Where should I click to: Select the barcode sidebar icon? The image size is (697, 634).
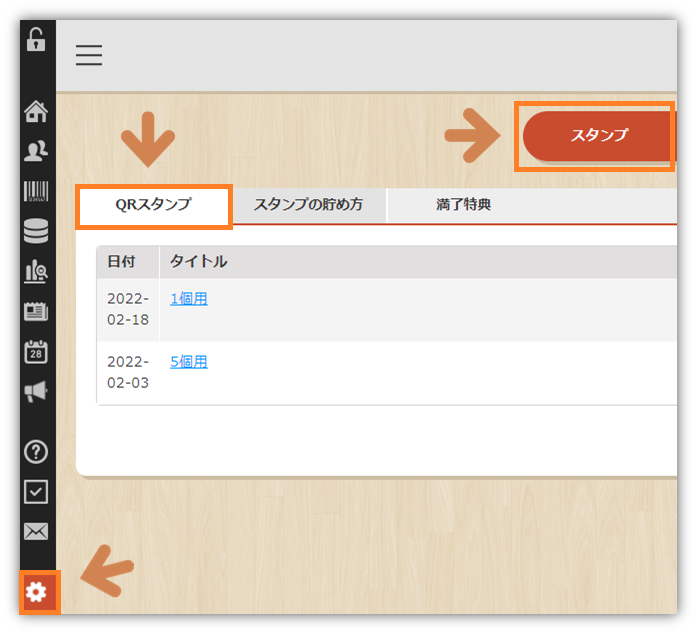coord(36,191)
